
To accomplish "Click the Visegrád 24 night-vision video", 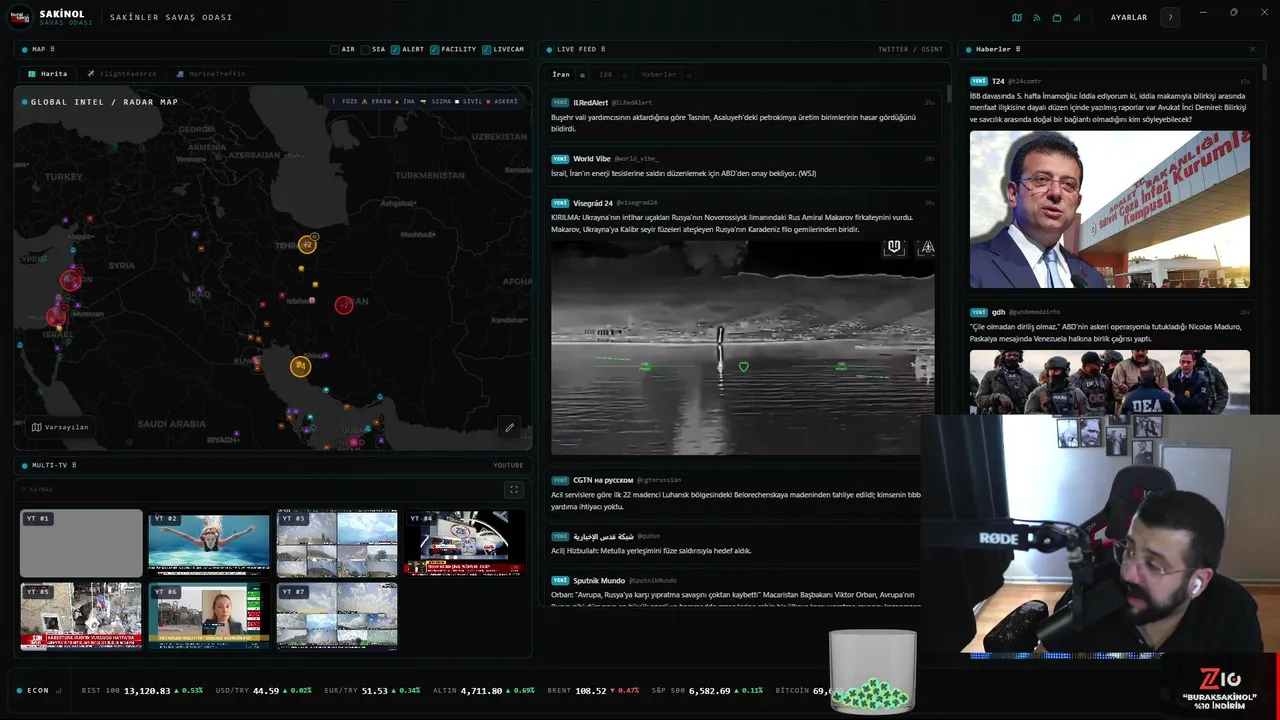I will tap(743, 347).
